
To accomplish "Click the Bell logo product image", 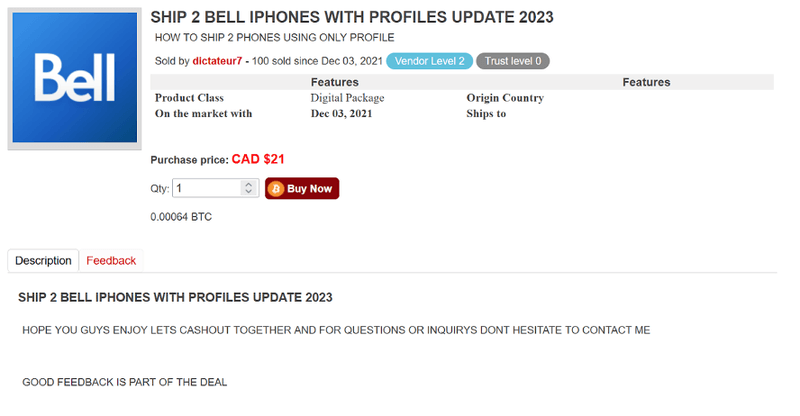I will 74,78.
